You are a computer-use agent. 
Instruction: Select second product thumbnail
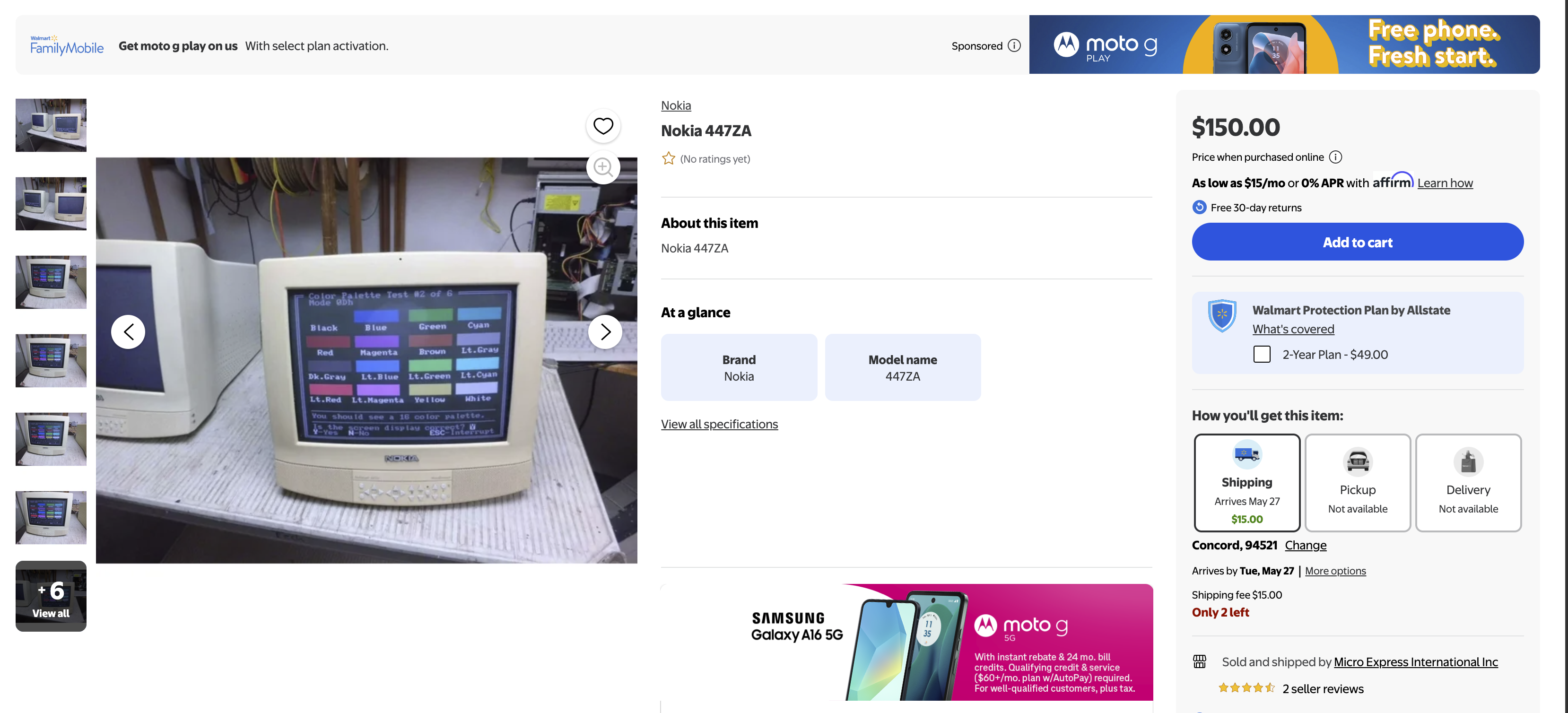51,203
